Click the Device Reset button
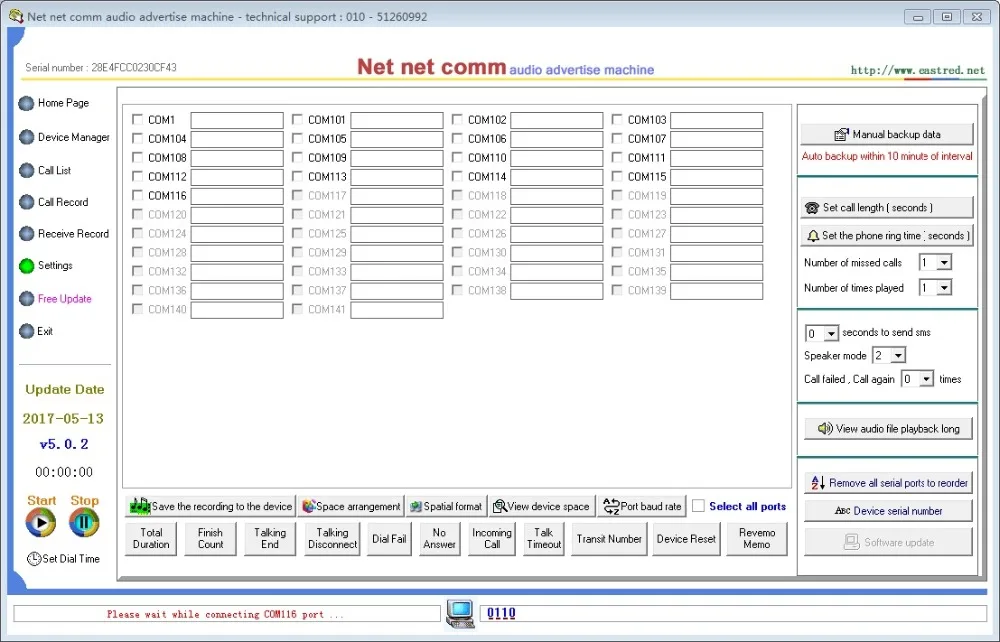 (686, 539)
